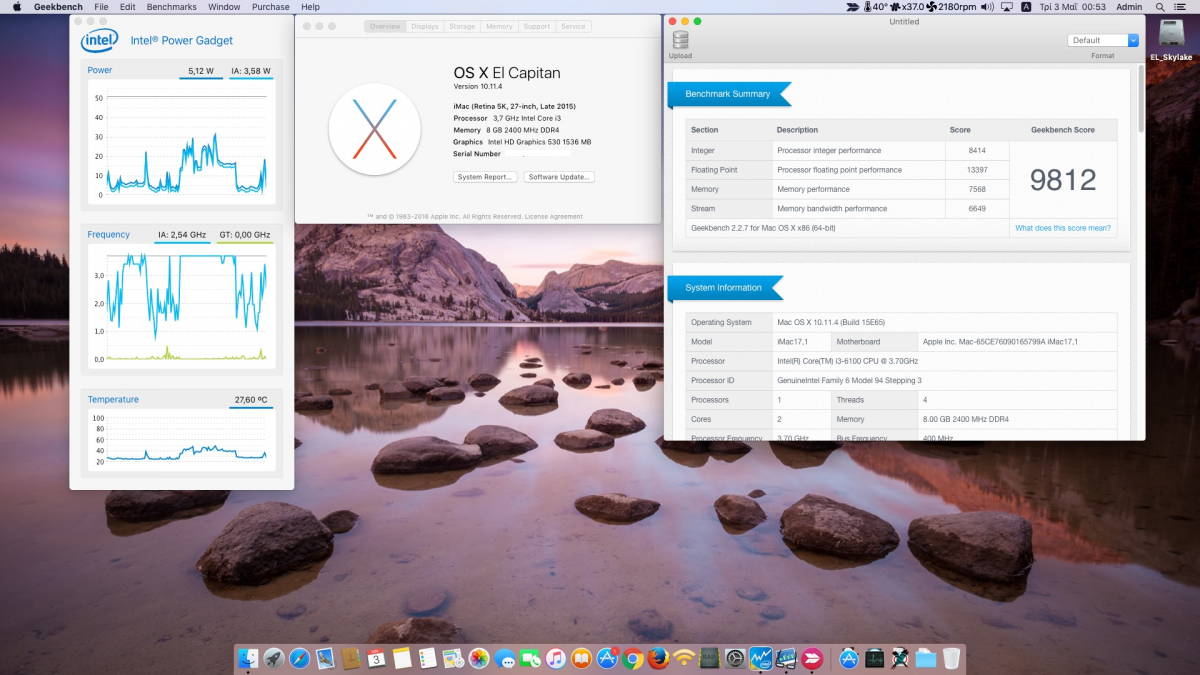1200x675 pixels.
Task: Open the Geekbench application menu
Action: [58, 7]
